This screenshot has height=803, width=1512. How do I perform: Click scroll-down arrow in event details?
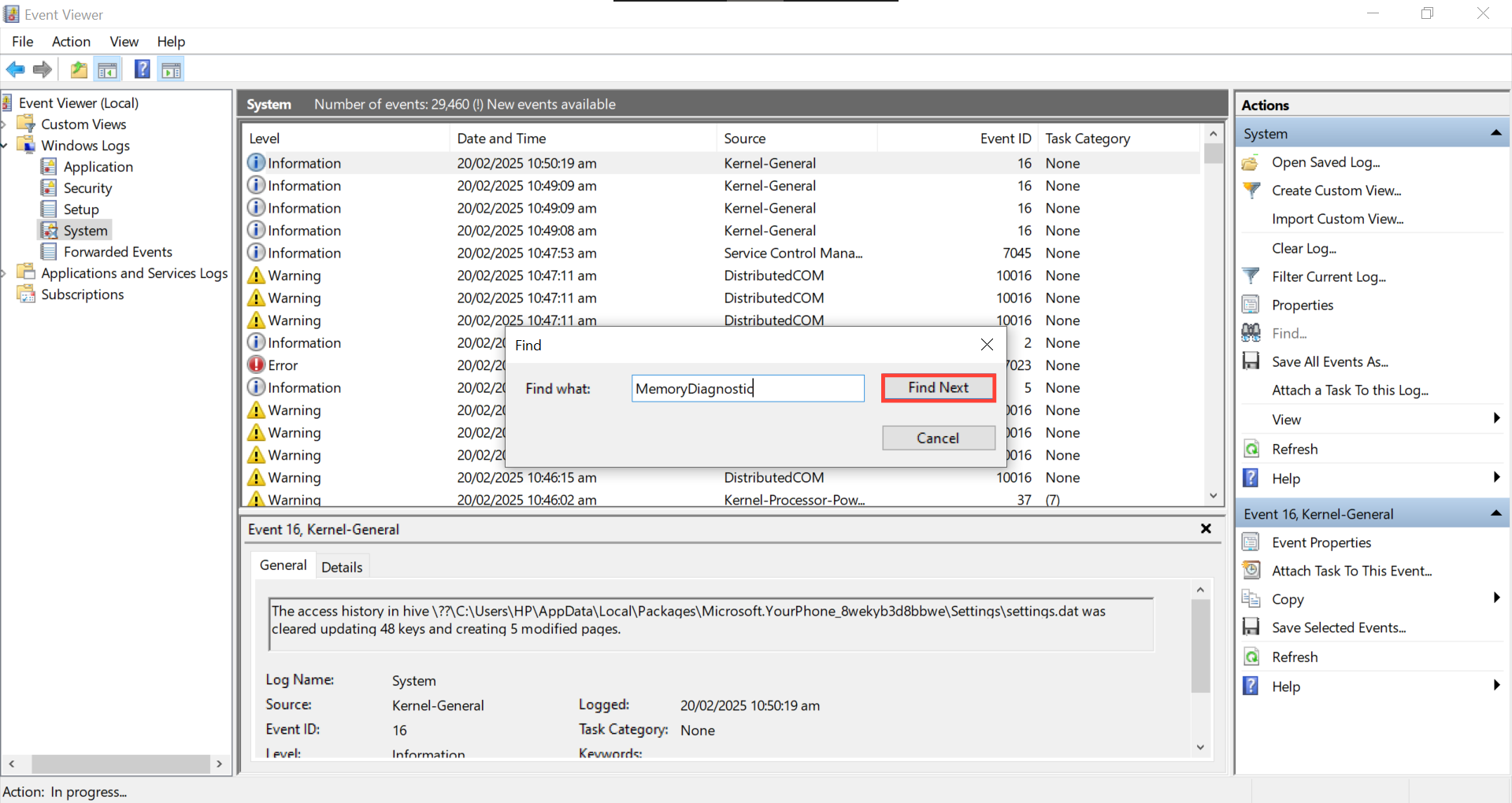point(1200,747)
